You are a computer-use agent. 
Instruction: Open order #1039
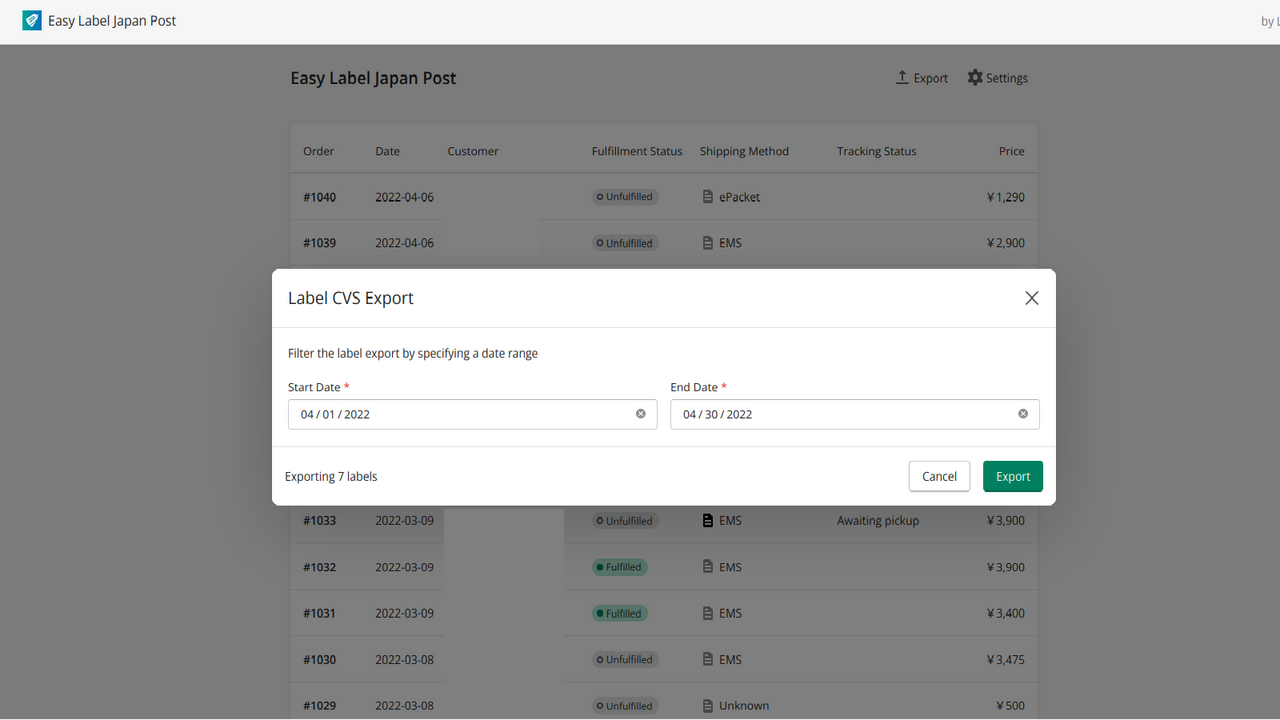319,243
